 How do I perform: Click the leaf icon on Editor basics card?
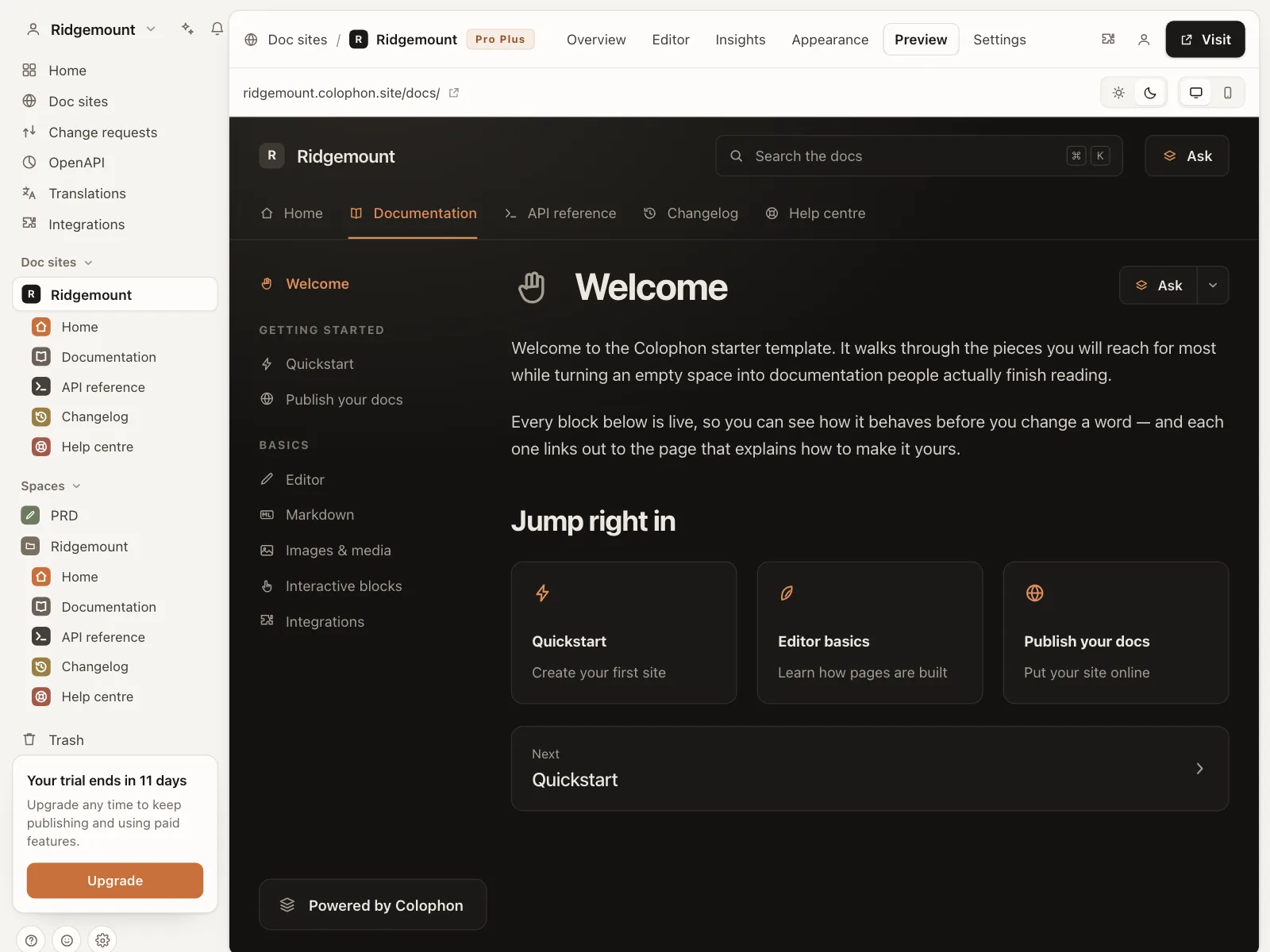click(x=787, y=593)
